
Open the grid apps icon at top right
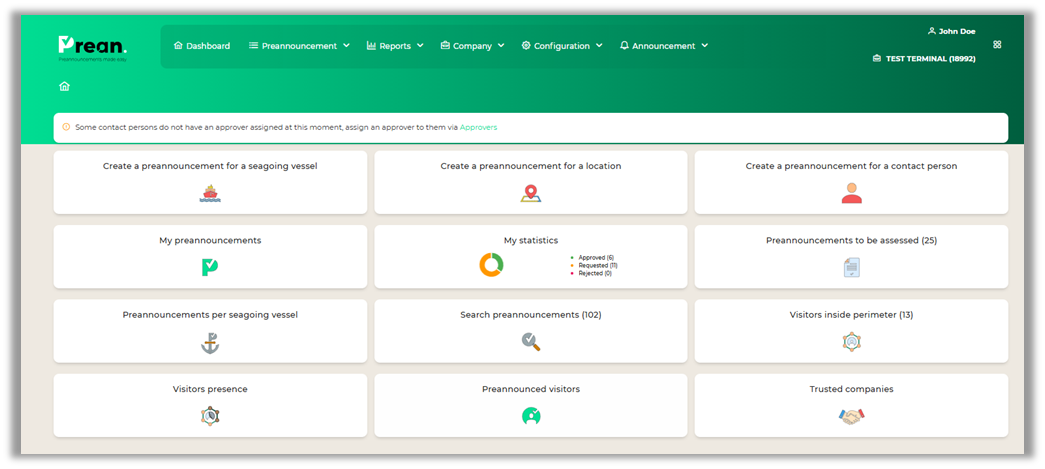(x=997, y=45)
